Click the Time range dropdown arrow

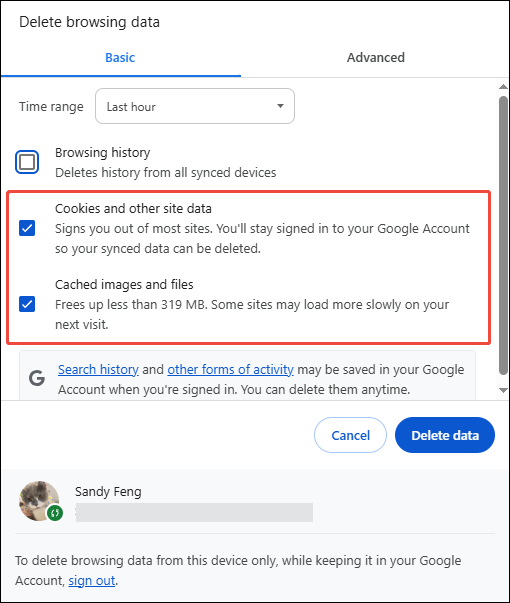click(280, 106)
